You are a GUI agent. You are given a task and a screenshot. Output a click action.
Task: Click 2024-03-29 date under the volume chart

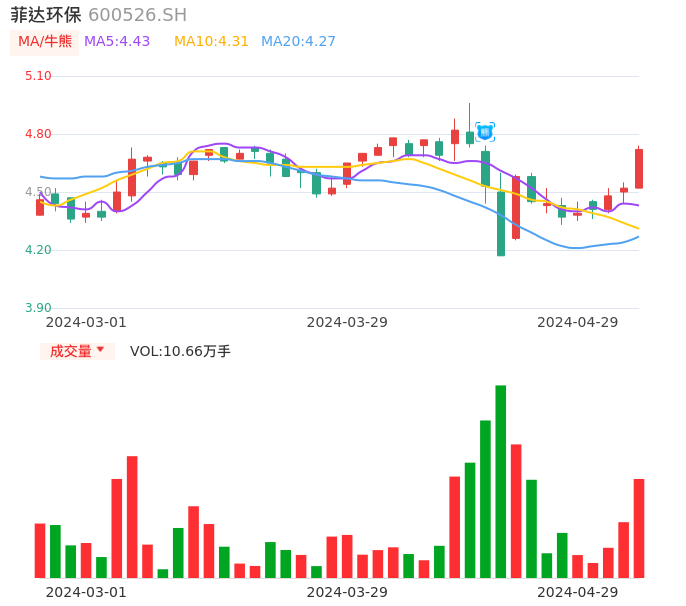(x=347, y=592)
